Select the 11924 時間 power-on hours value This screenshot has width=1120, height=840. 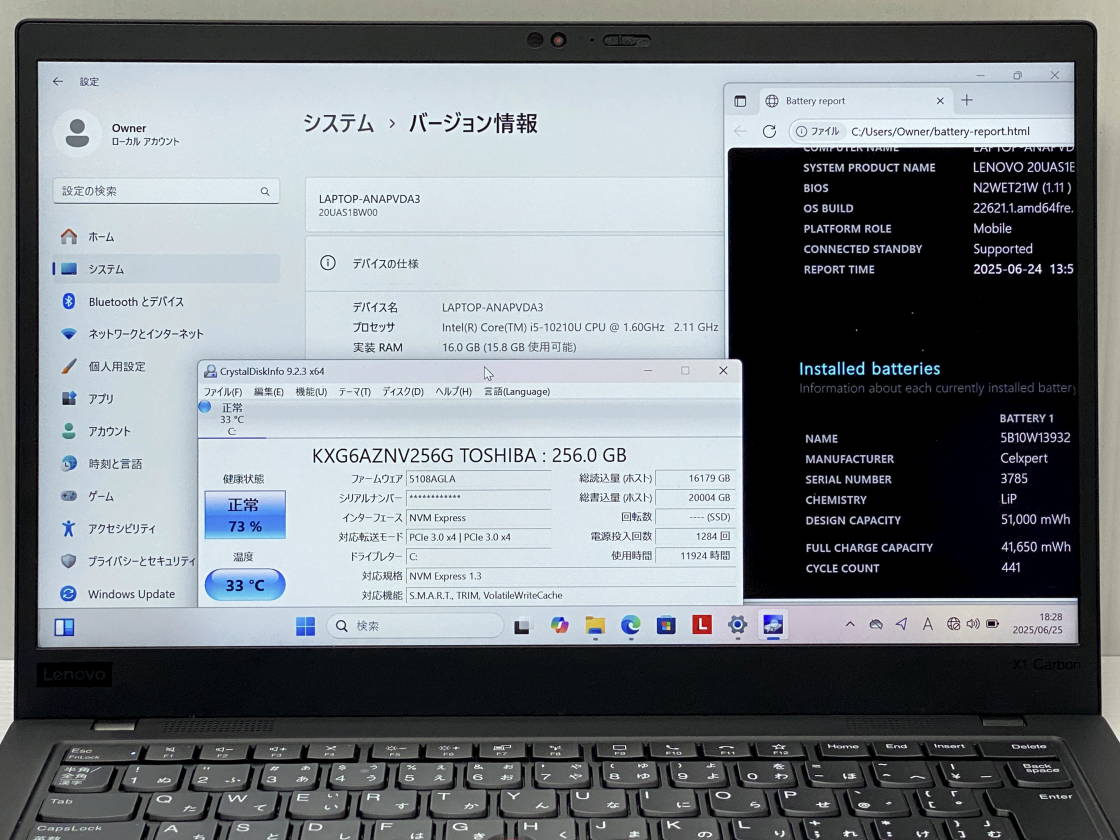point(695,556)
